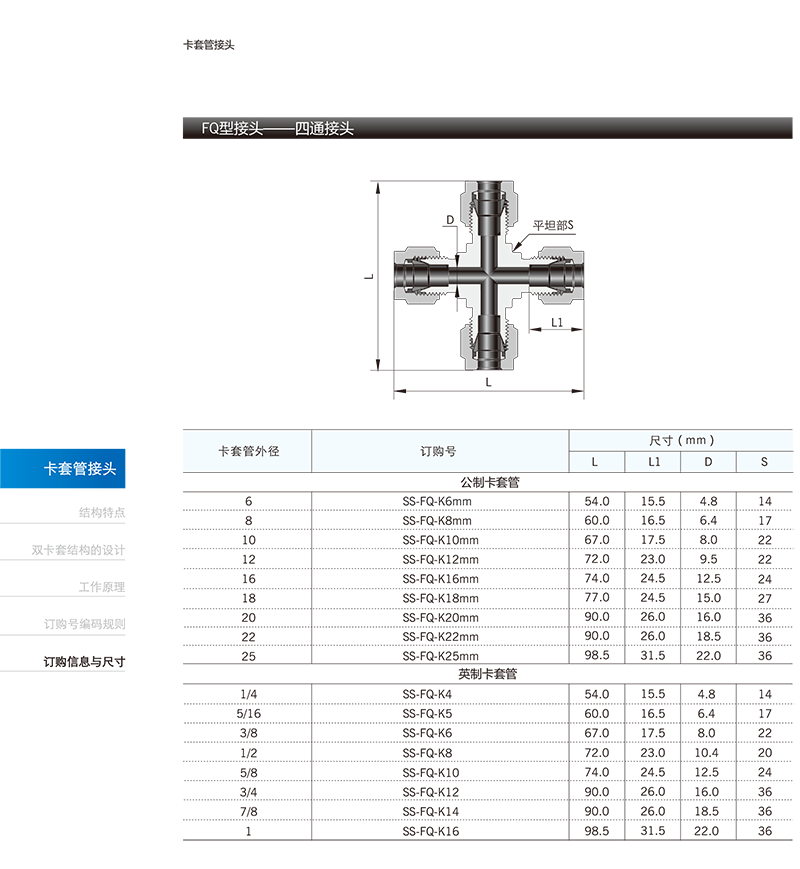The image size is (800, 869).
Task: Open the 卡套管接头 sidebar tab
Action: click(x=63, y=468)
